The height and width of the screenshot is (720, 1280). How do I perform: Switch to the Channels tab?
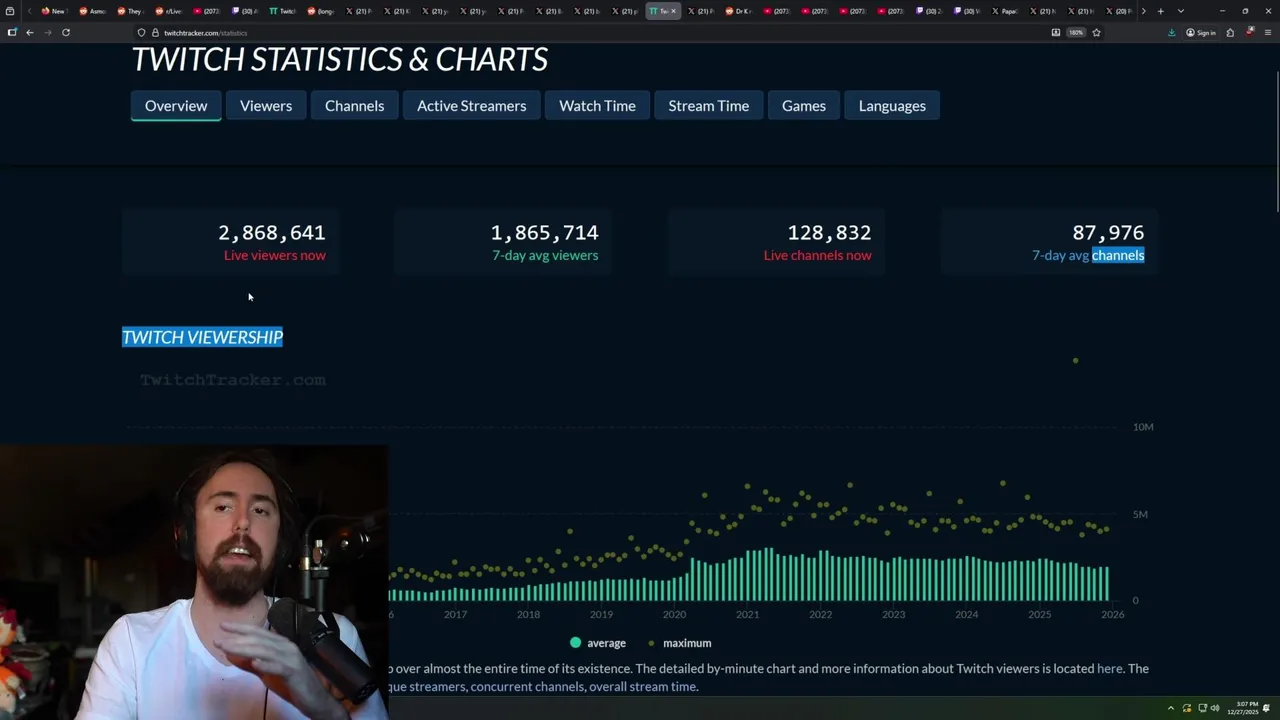[x=354, y=105]
